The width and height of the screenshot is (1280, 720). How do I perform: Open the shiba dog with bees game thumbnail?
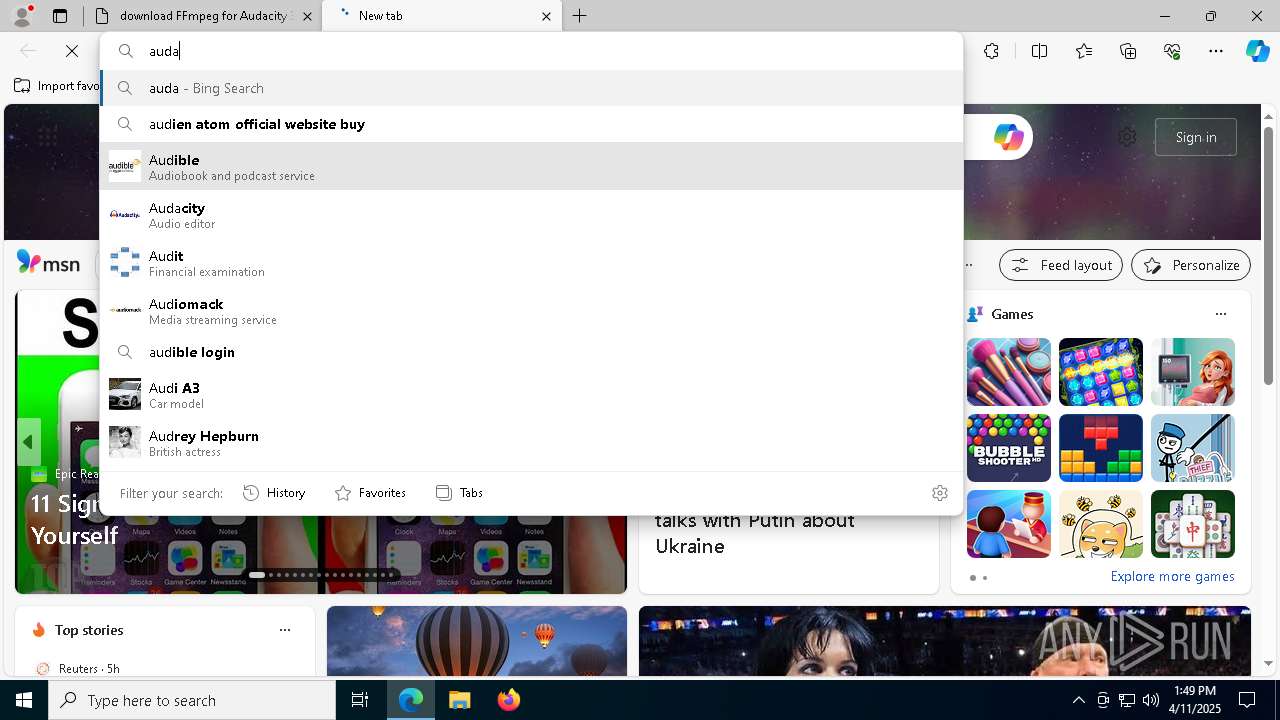pyautogui.click(x=1101, y=524)
